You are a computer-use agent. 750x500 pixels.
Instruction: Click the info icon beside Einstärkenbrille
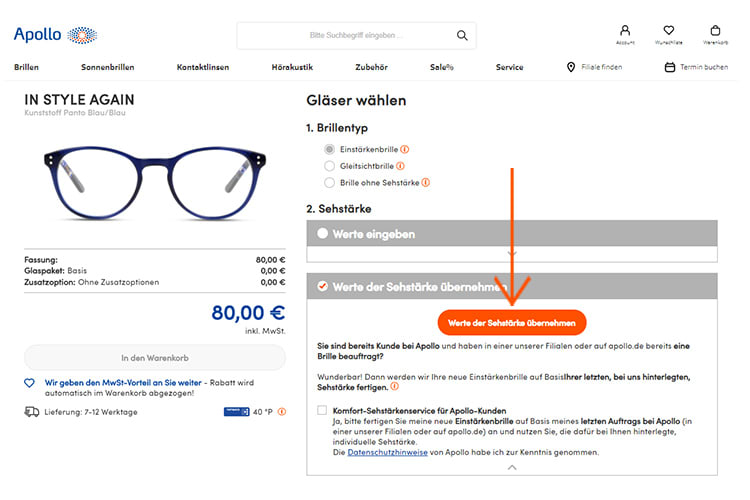(x=405, y=149)
